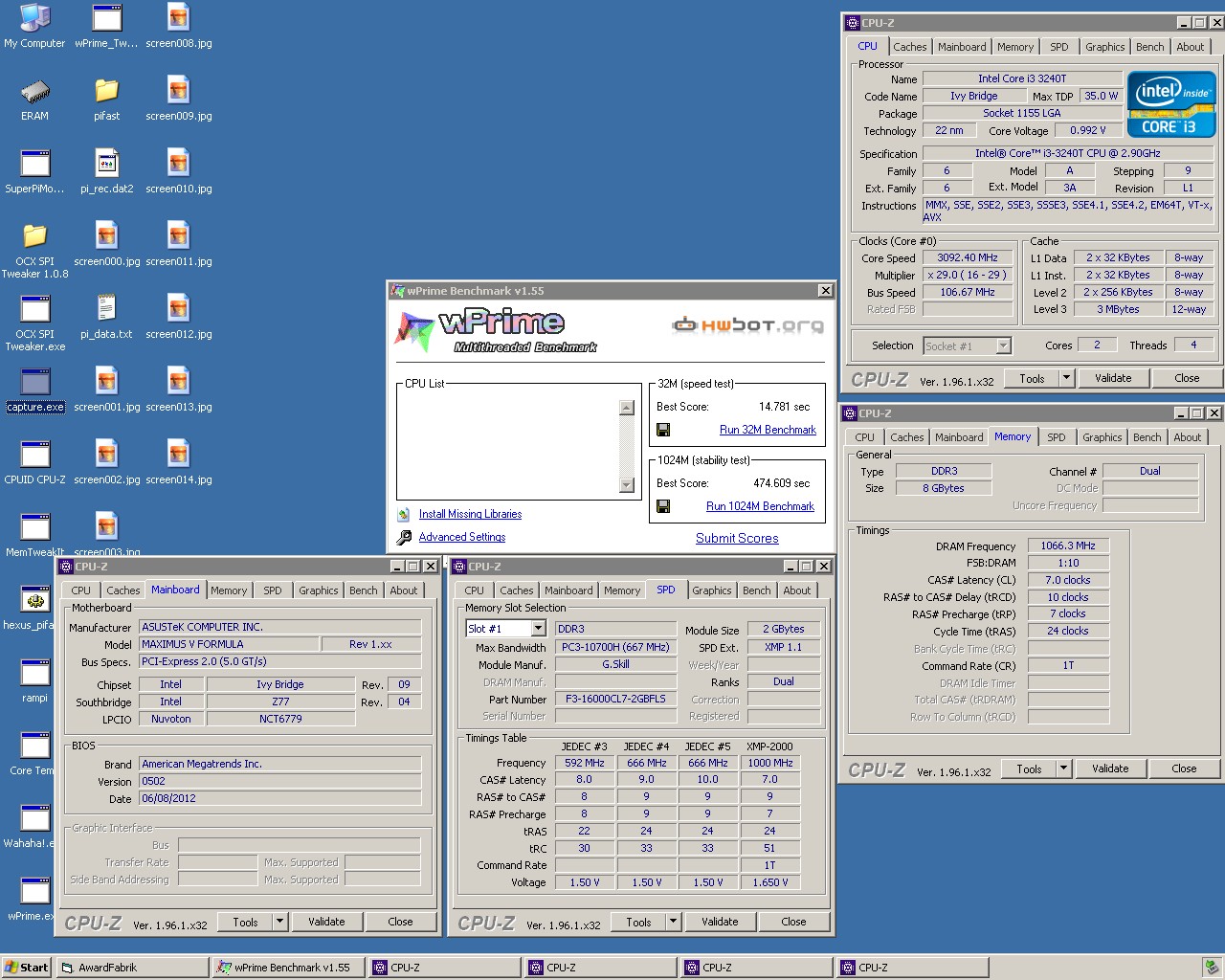The height and width of the screenshot is (980, 1225).
Task: Select the SuperPiMod desktop icon
Action: pyautogui.click(x=34, y=172)
